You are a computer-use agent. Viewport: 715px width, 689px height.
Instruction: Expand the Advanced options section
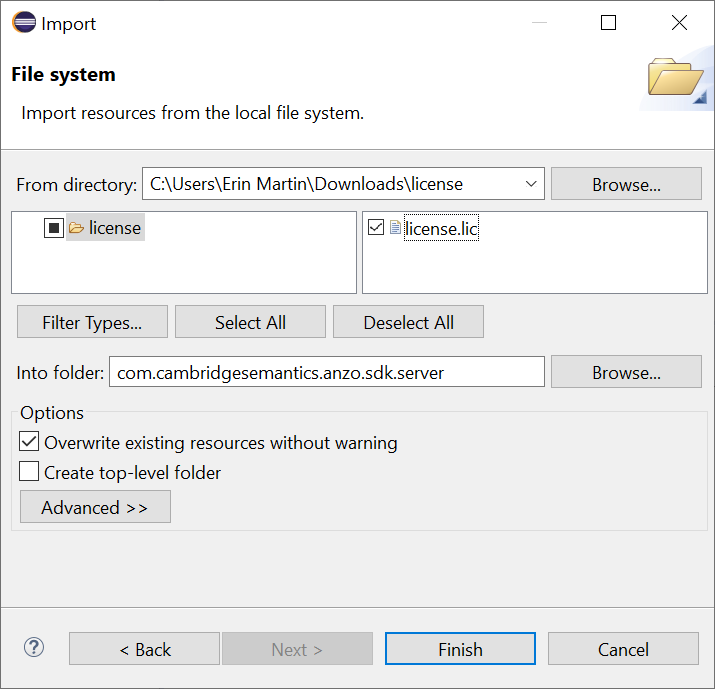(x=95, y=507)
